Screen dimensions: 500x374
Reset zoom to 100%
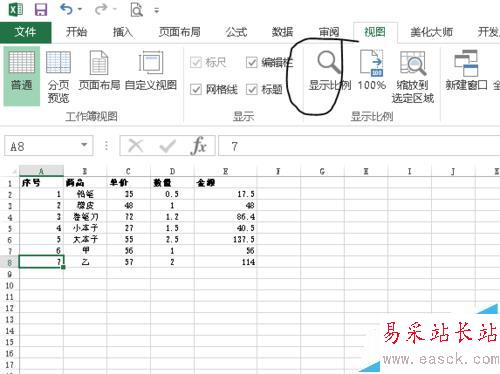click(x=372, y=71)
